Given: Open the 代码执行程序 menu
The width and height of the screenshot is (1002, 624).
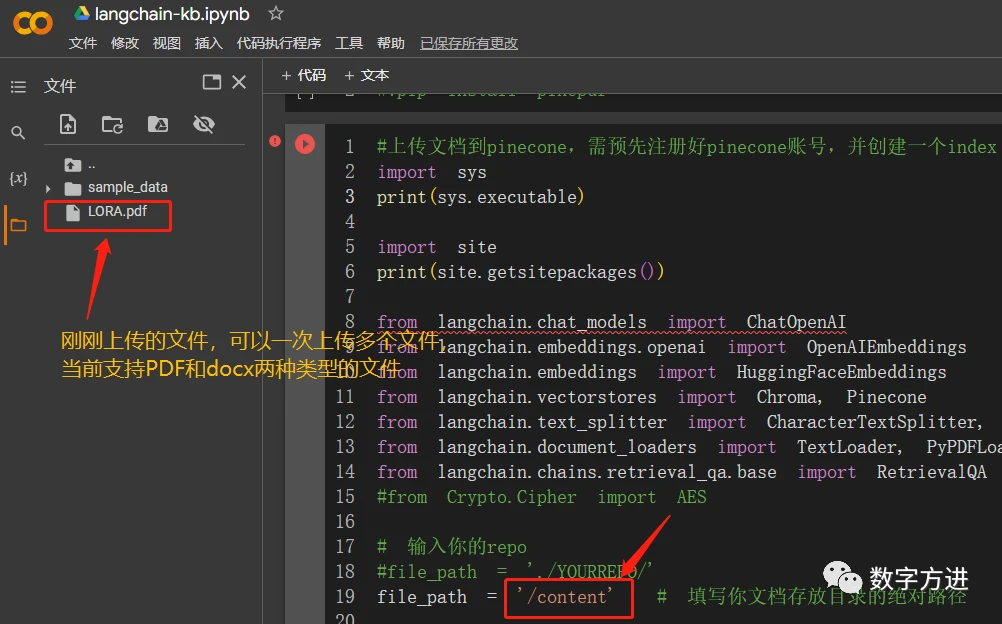Looking at the screenshot, I should pos(279,43).
